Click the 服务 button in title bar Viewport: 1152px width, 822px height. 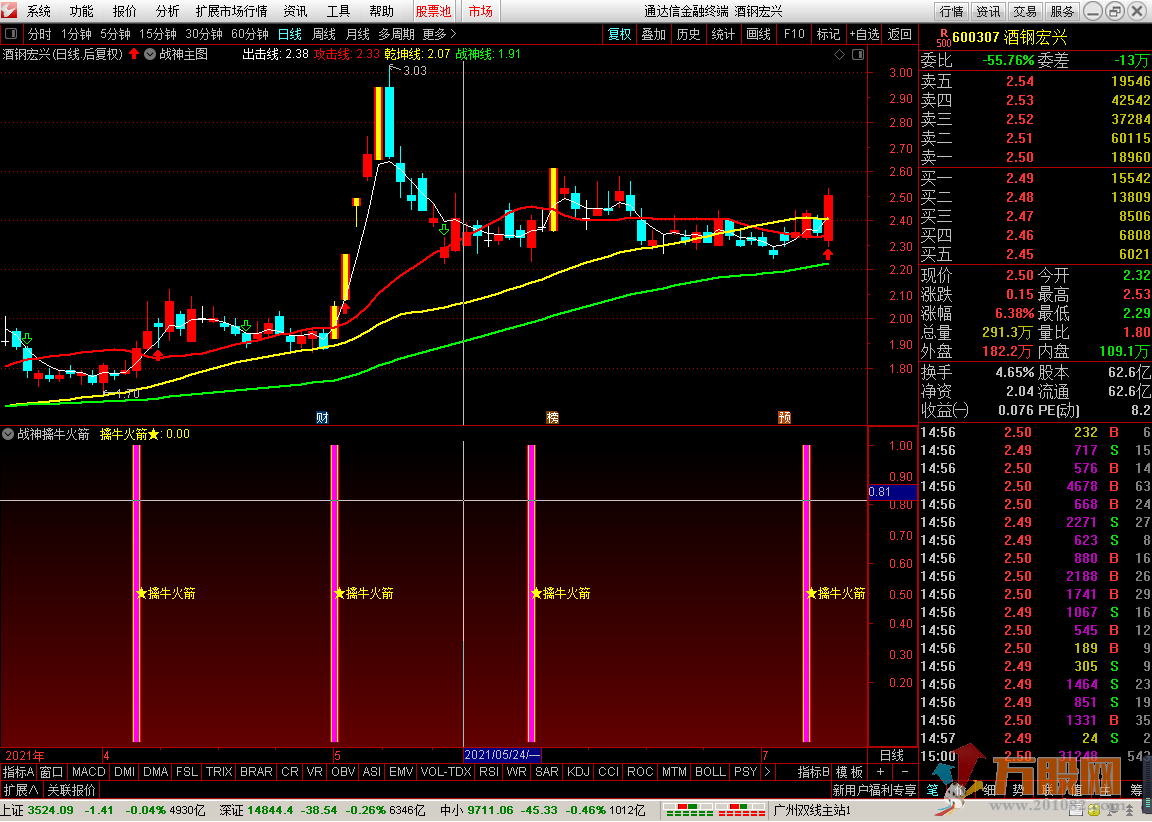pos(1062,11)
